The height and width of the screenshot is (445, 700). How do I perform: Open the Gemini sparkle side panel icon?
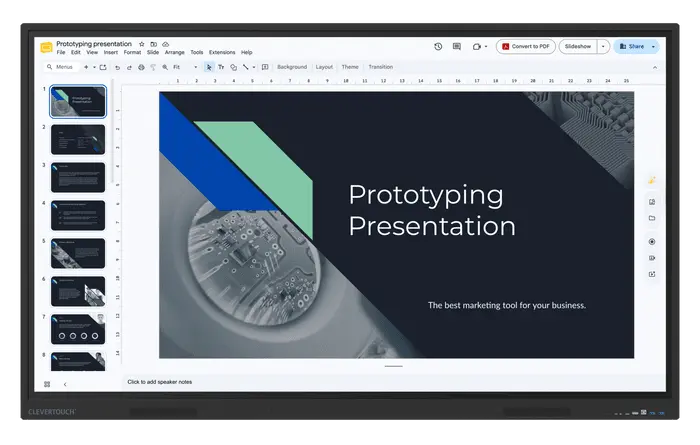coord(652,180)
